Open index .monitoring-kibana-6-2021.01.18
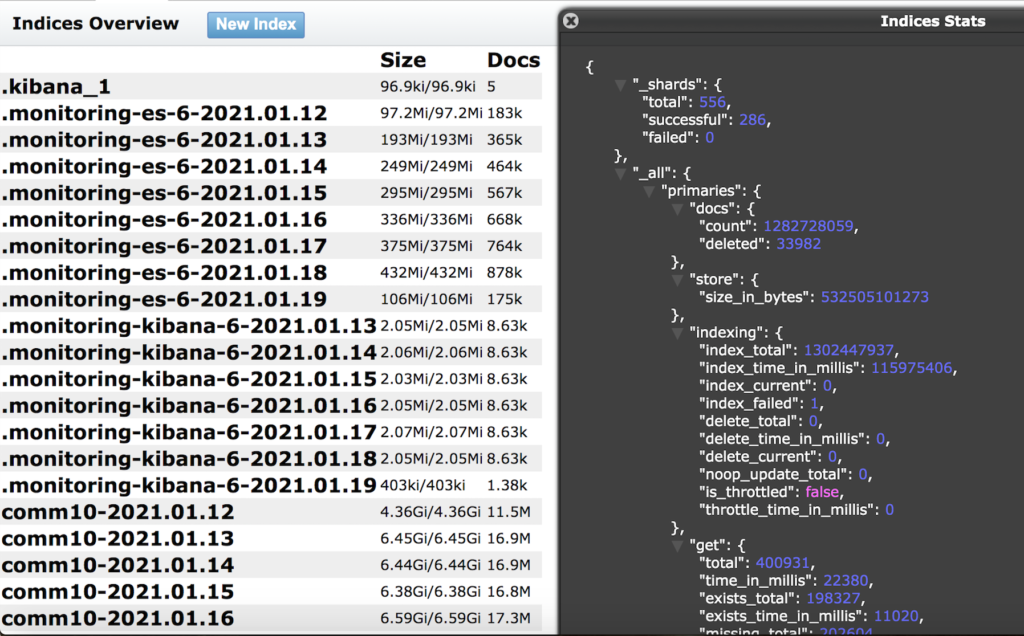1024x636 pixels. tap(189, 459)
